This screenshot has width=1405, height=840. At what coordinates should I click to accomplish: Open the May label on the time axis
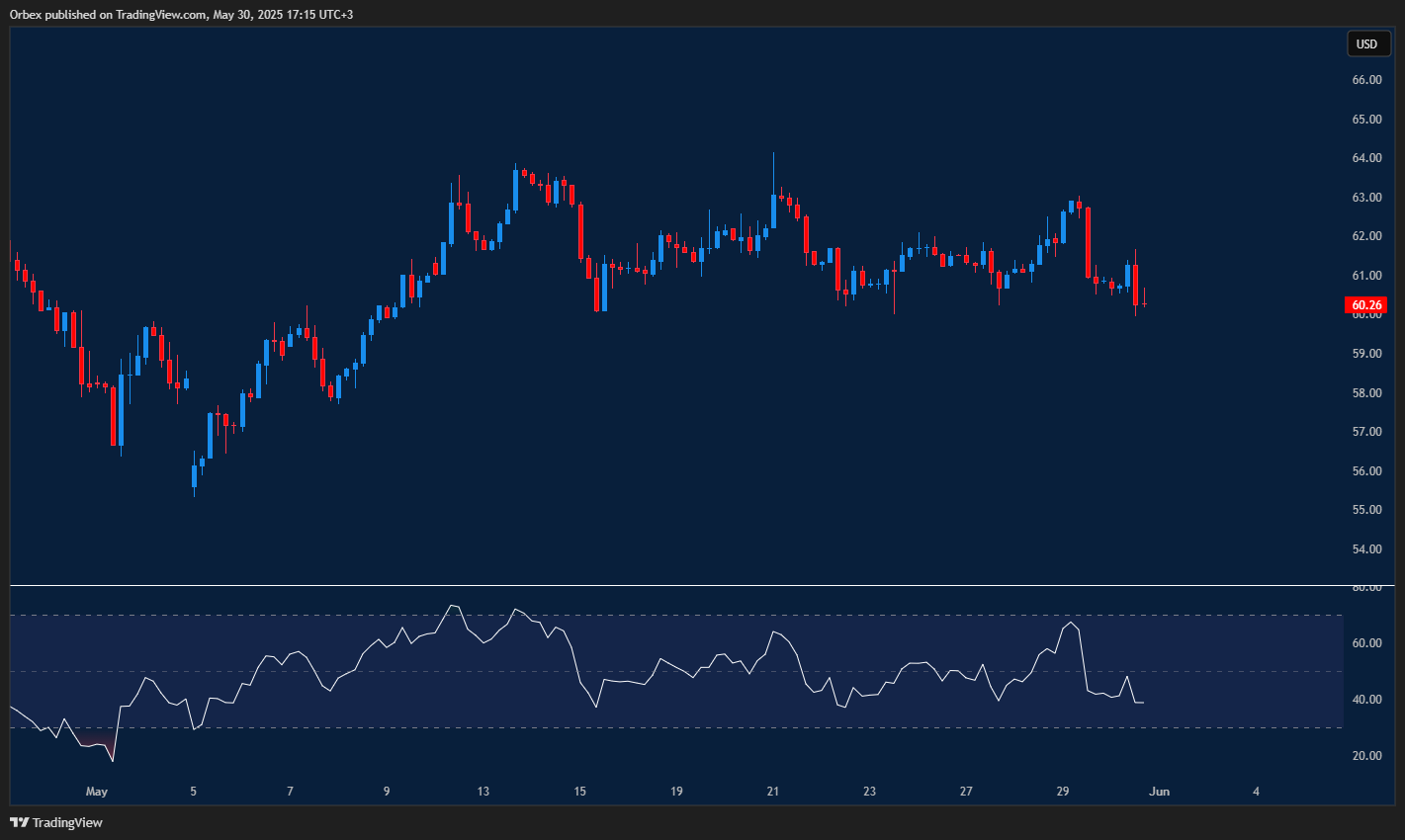pyautogui.click(x=96, y=791)
